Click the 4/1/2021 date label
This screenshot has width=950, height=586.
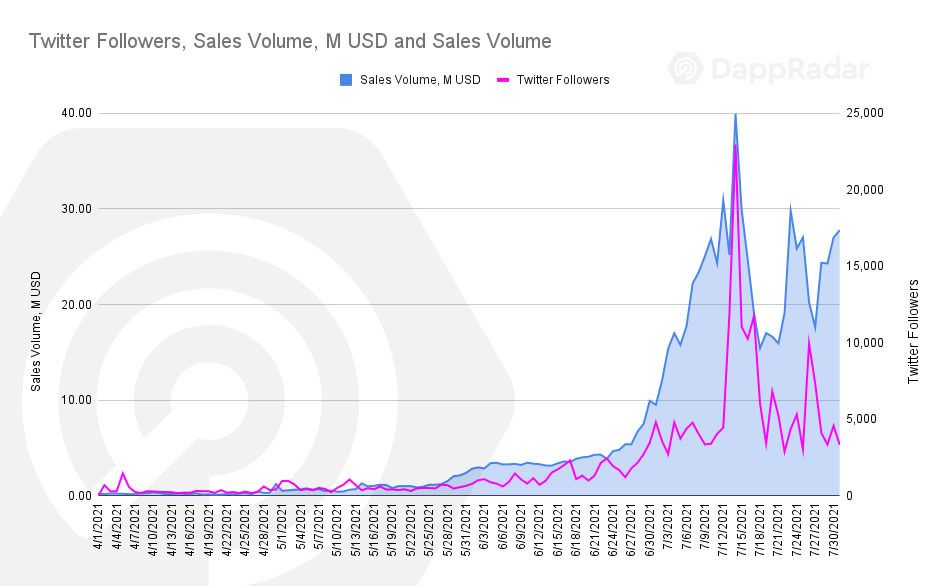(x=100, y=530)
